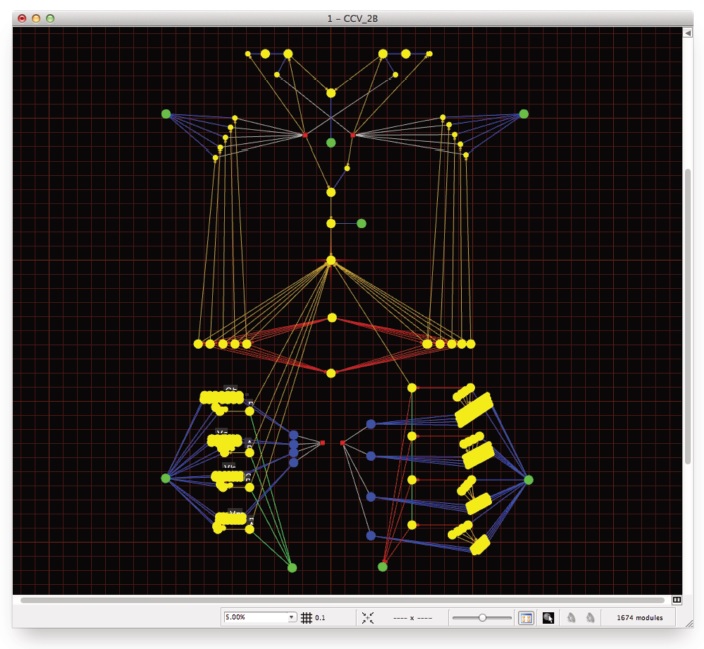704x649 pixels.
Task: Click the grid icon in the status bar
Action: click(308, 618)
